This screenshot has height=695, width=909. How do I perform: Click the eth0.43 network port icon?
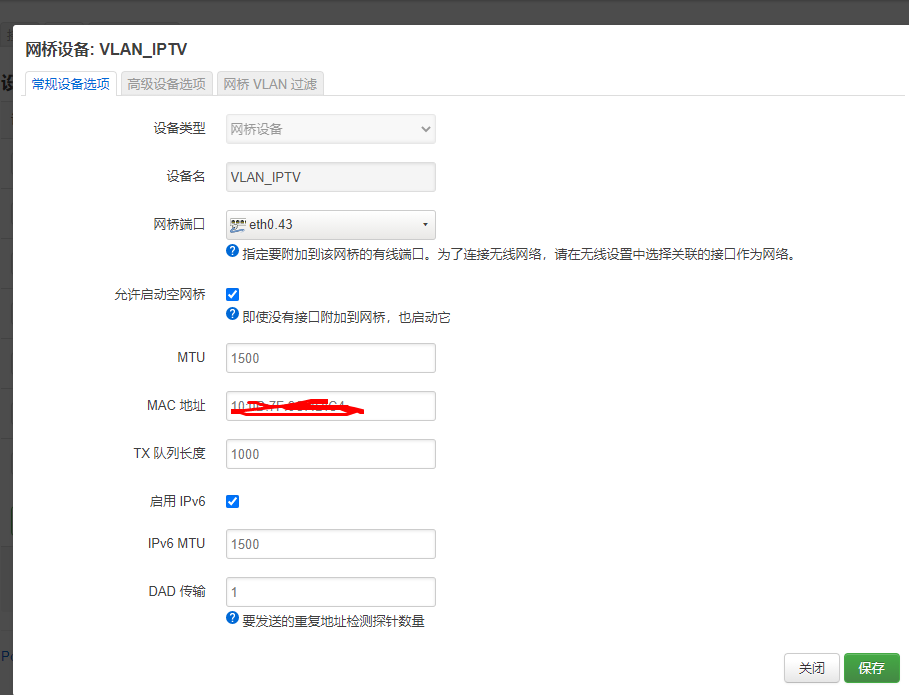click(238, 225)
